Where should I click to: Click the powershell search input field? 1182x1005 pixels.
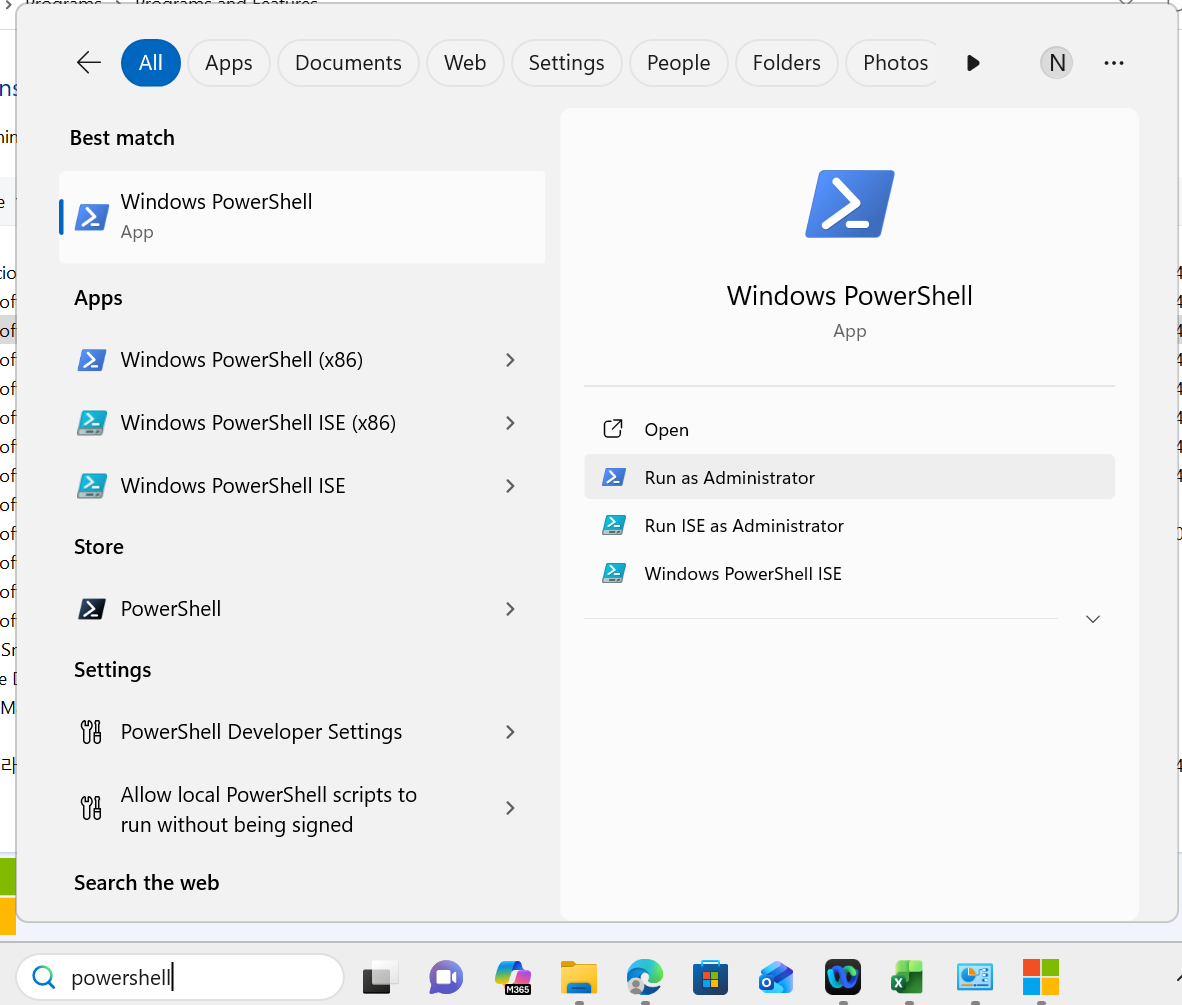click(x=179, y=978)
